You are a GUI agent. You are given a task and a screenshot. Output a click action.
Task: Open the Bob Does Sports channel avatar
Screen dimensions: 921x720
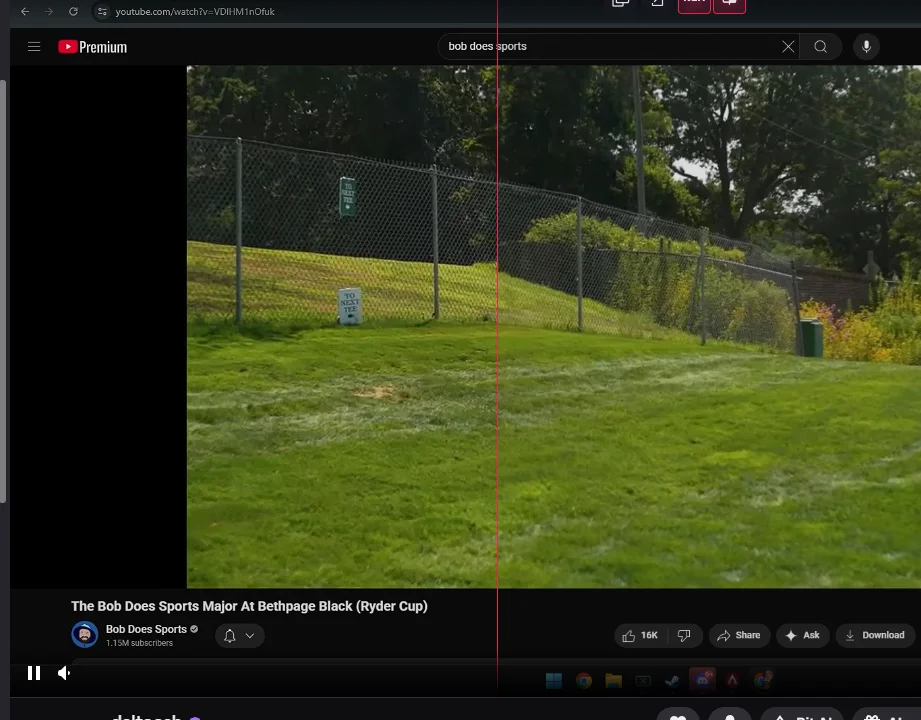pyautogui.click(x=85, y=635)
